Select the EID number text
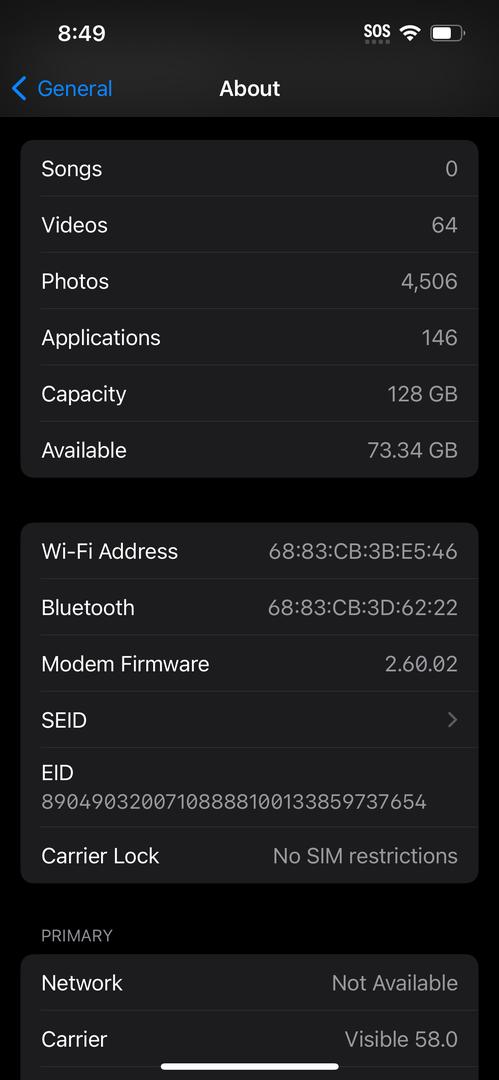The width and height of the screenshot is (499, 1080). [x=234, y=802]
